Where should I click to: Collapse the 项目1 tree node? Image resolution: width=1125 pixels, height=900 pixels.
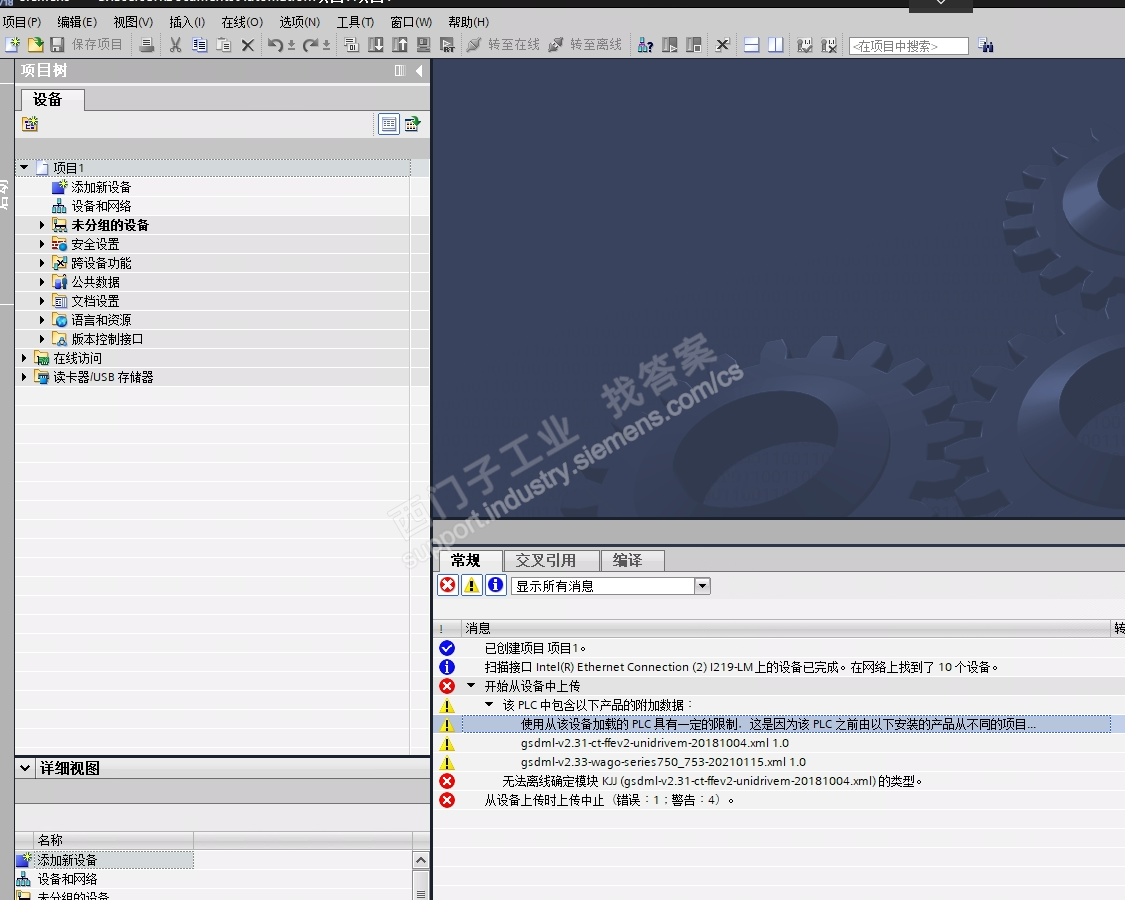pos(24,167)
